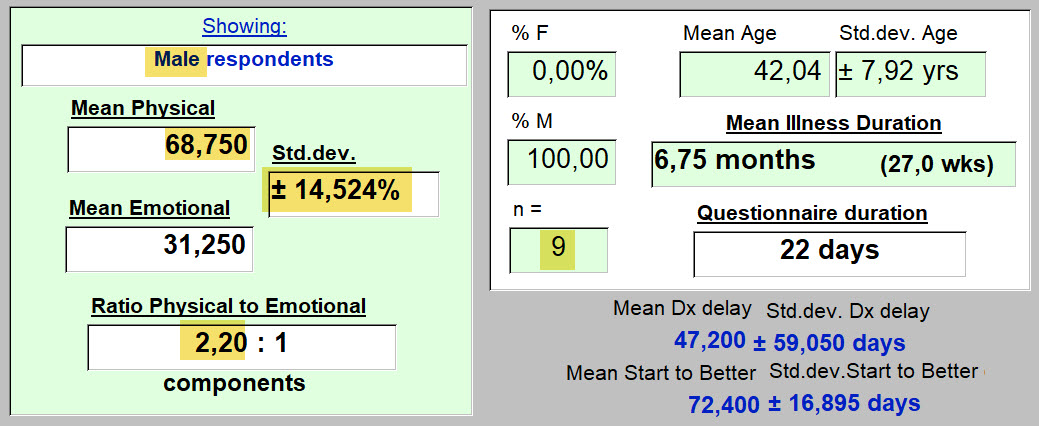Click the 'Questionnaire duration' heading
Image resolution: width=1039 pixels, height=426 pixels.
click(812, 213)
